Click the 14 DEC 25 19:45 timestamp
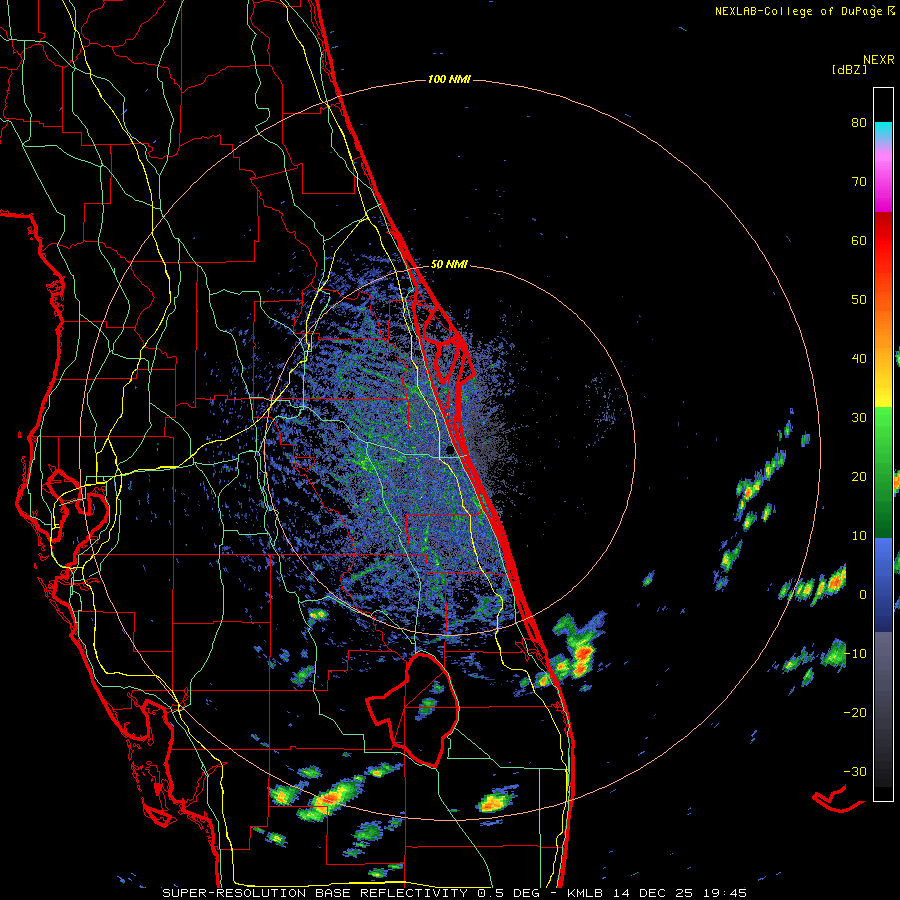This screenshot has width=900, height=900. [x=682, y=893]
